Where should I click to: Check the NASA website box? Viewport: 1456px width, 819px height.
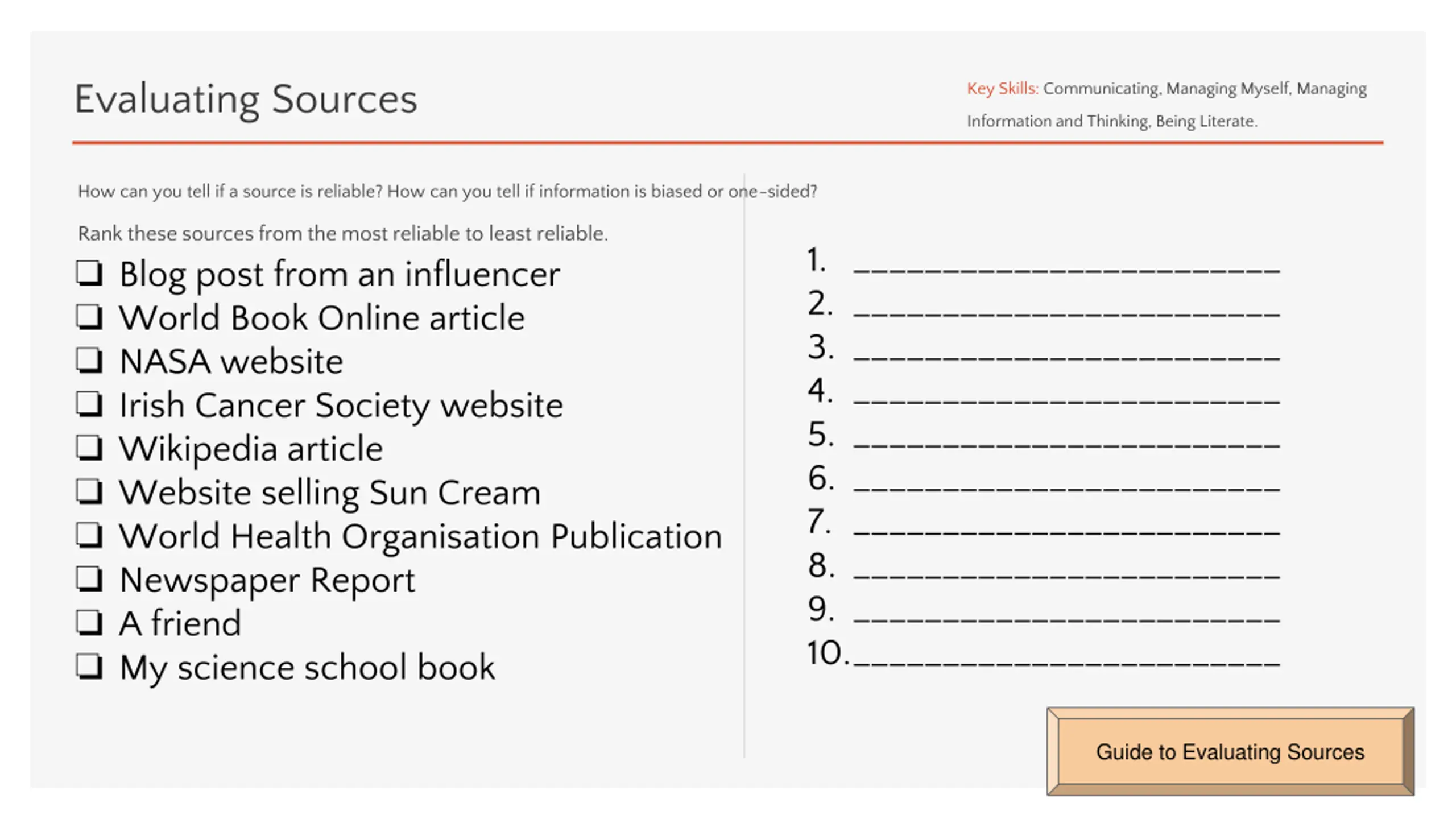pyautogui.click(x=89, y=361)
